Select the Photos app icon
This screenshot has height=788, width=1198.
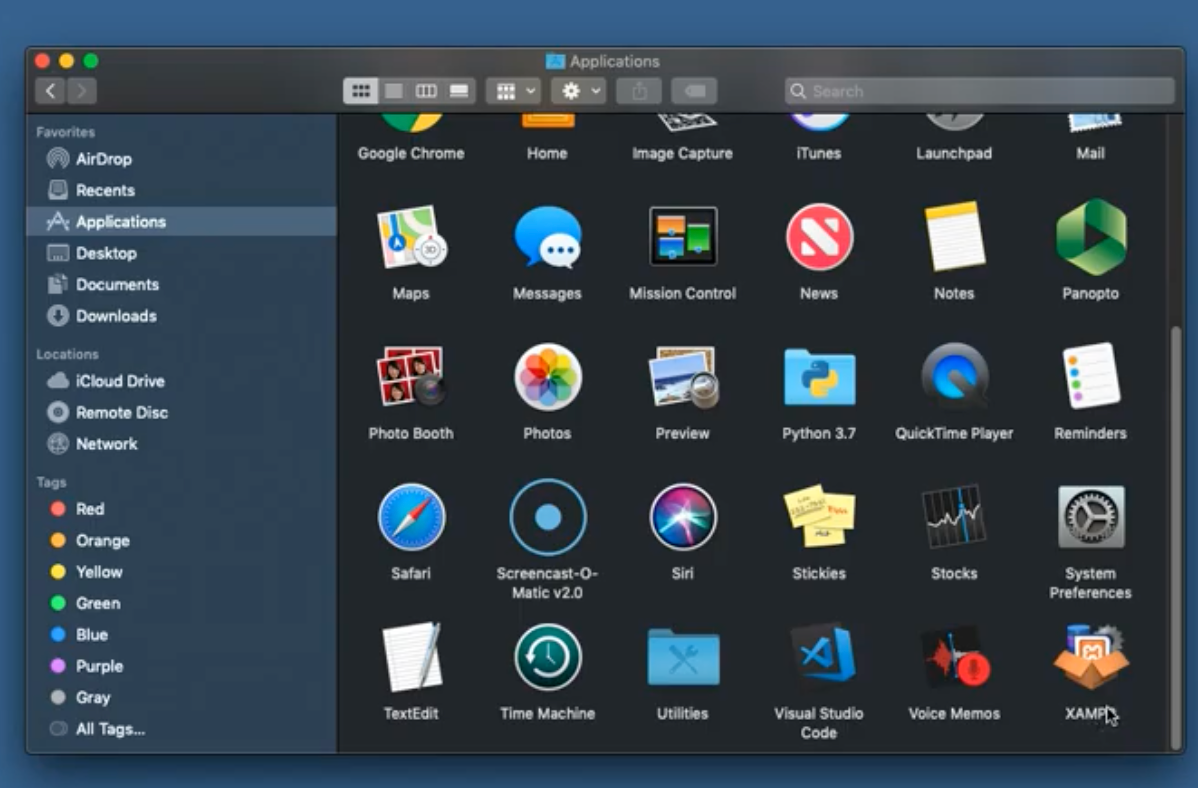point(547,377)
